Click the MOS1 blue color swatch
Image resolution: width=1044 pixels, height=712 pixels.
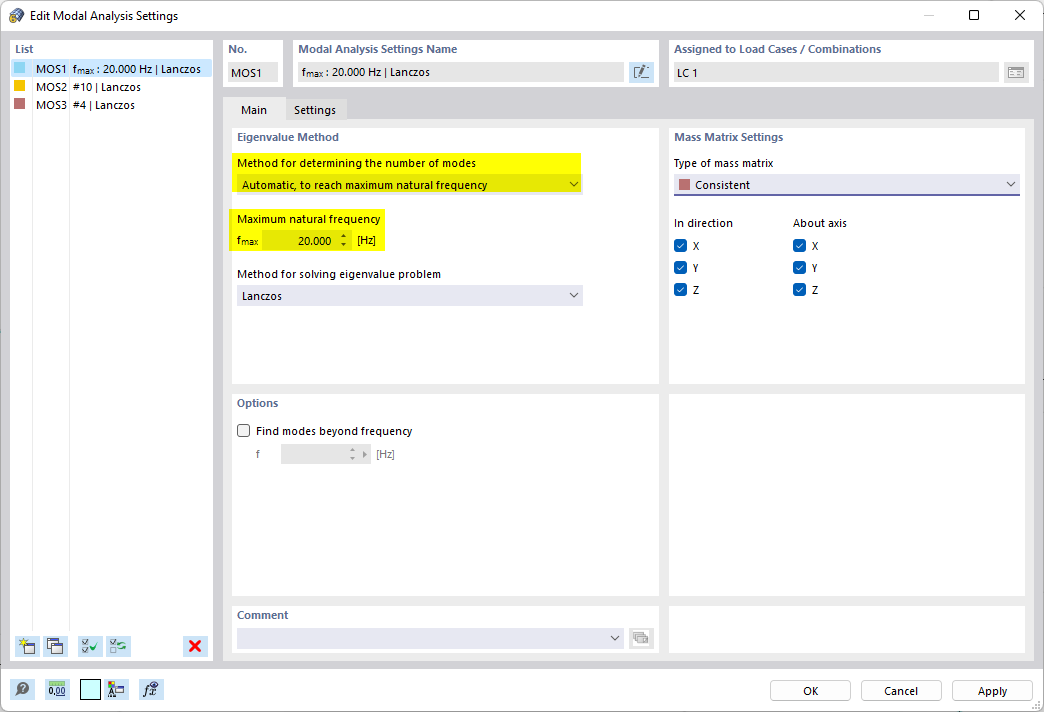tap(19, 68)
